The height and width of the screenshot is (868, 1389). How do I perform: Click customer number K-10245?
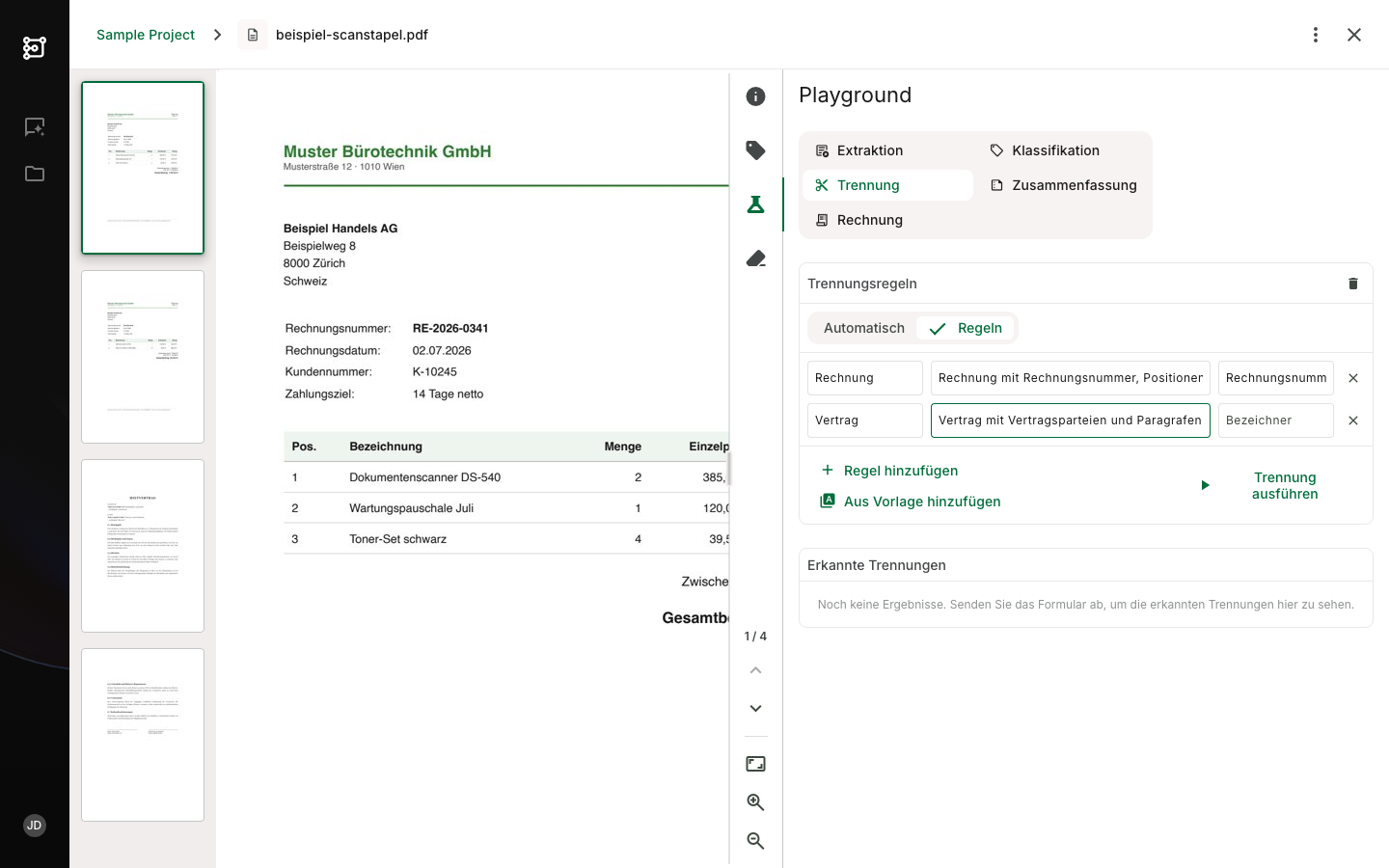point(435,371)
